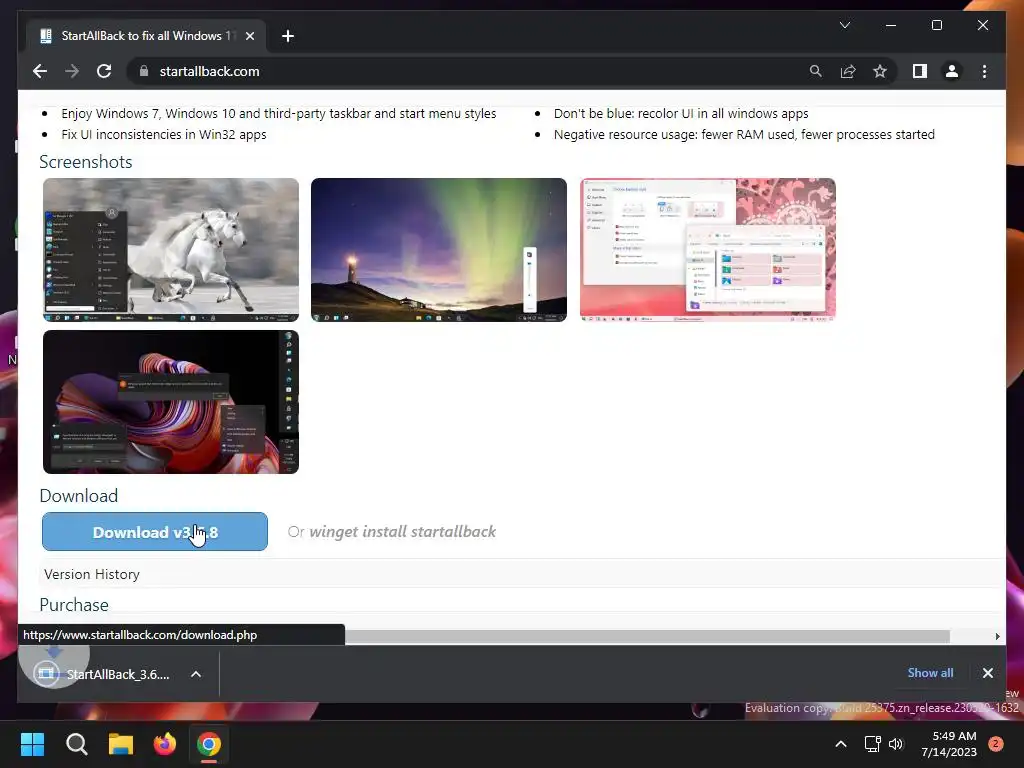1024x768 pixels.
Task: Show hidden system tray icons
Action: [x=841, y=744]
